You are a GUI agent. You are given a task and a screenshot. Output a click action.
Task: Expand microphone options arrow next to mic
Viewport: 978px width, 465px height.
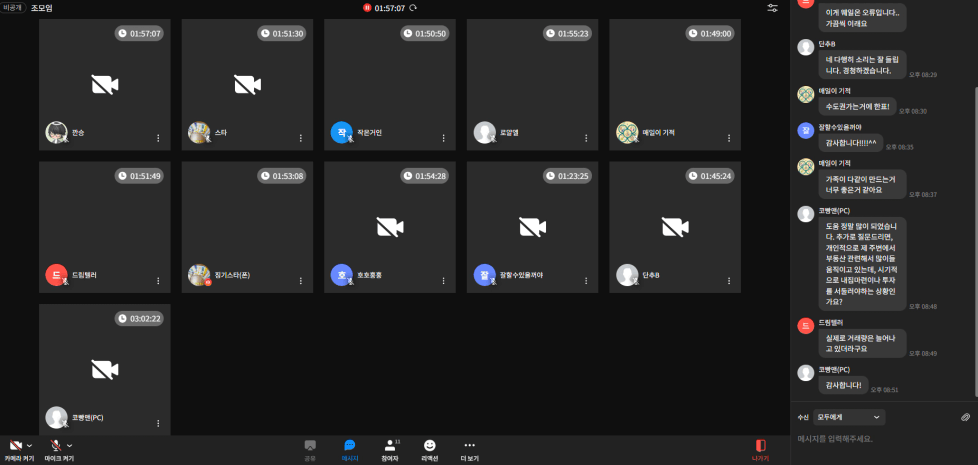pos(70,445)
